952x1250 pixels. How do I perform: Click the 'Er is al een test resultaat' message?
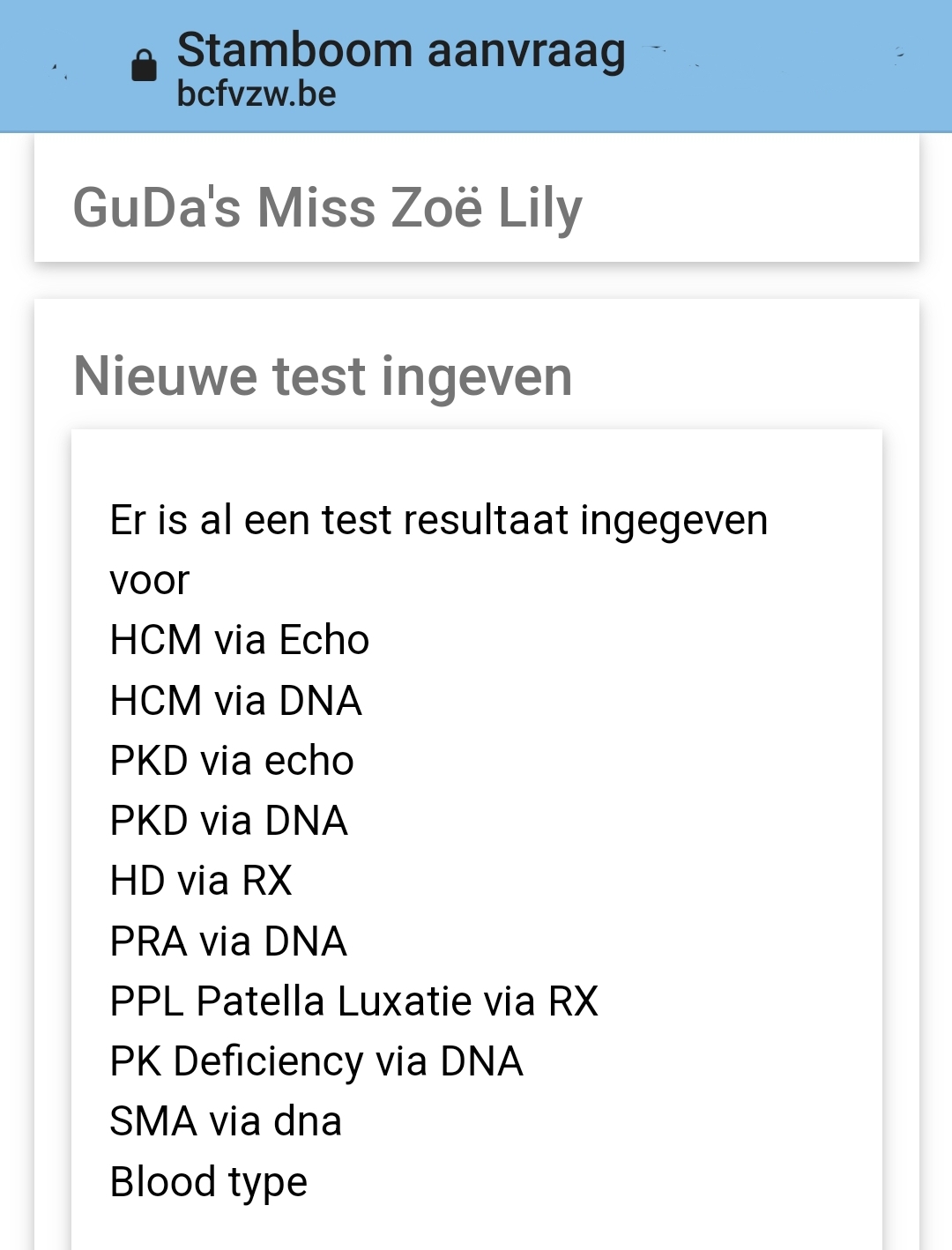tap(438, 549)
